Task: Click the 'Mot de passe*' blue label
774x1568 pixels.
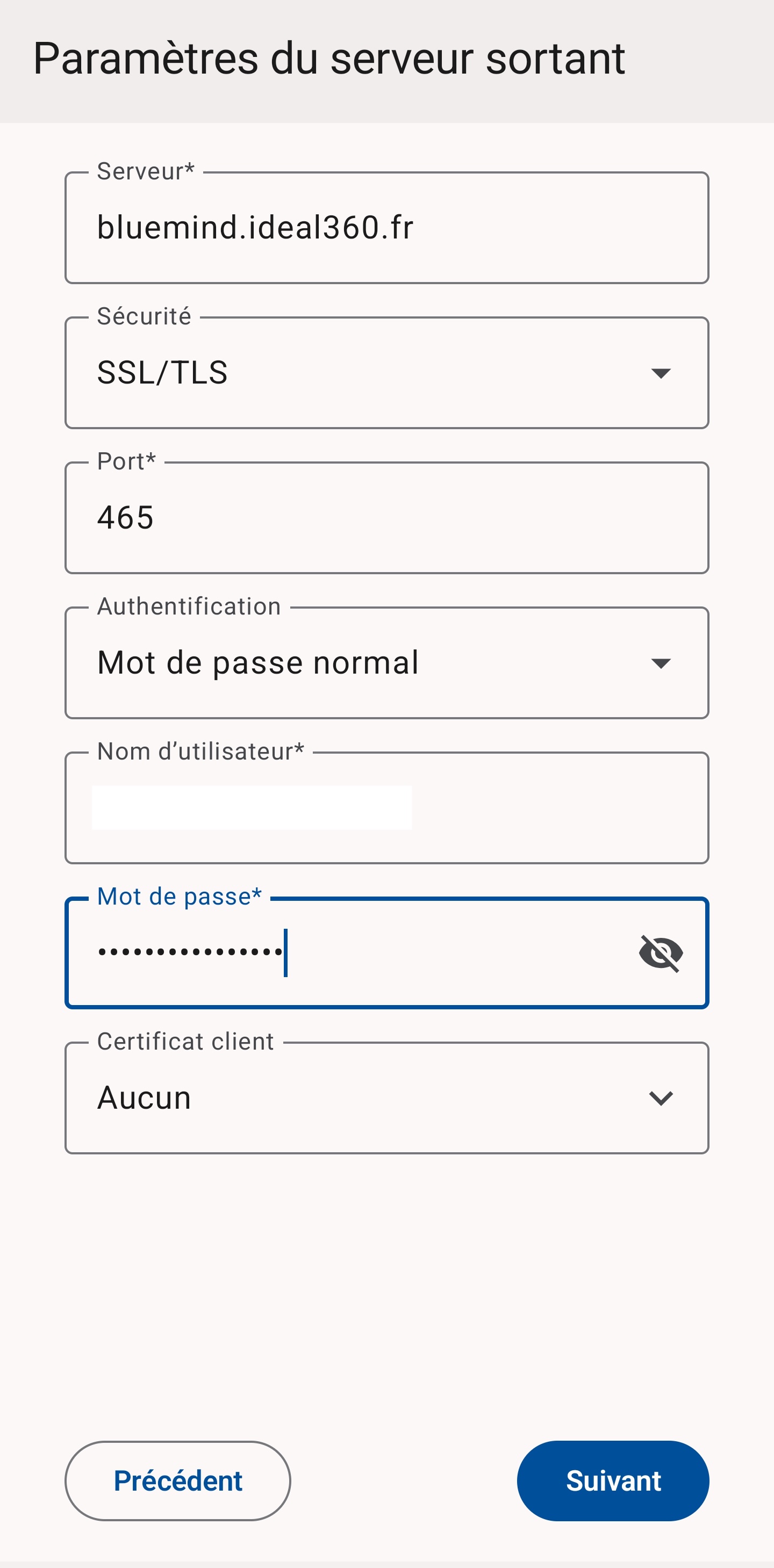Action: coord(179,897)
